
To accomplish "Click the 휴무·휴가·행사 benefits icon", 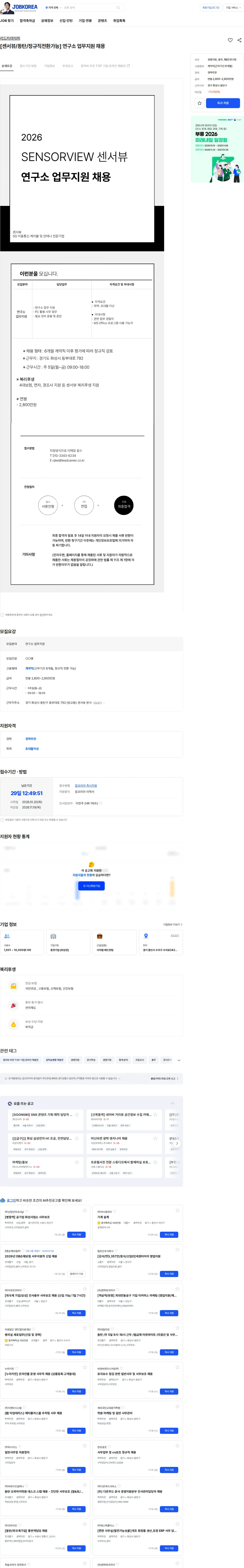I will pos(13,1005).
